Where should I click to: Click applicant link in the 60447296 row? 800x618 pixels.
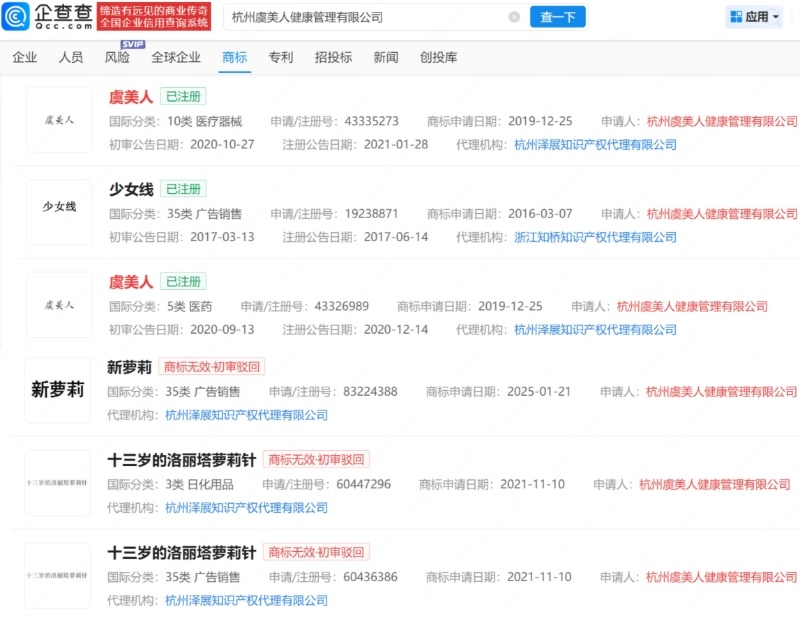coord(715,484)
